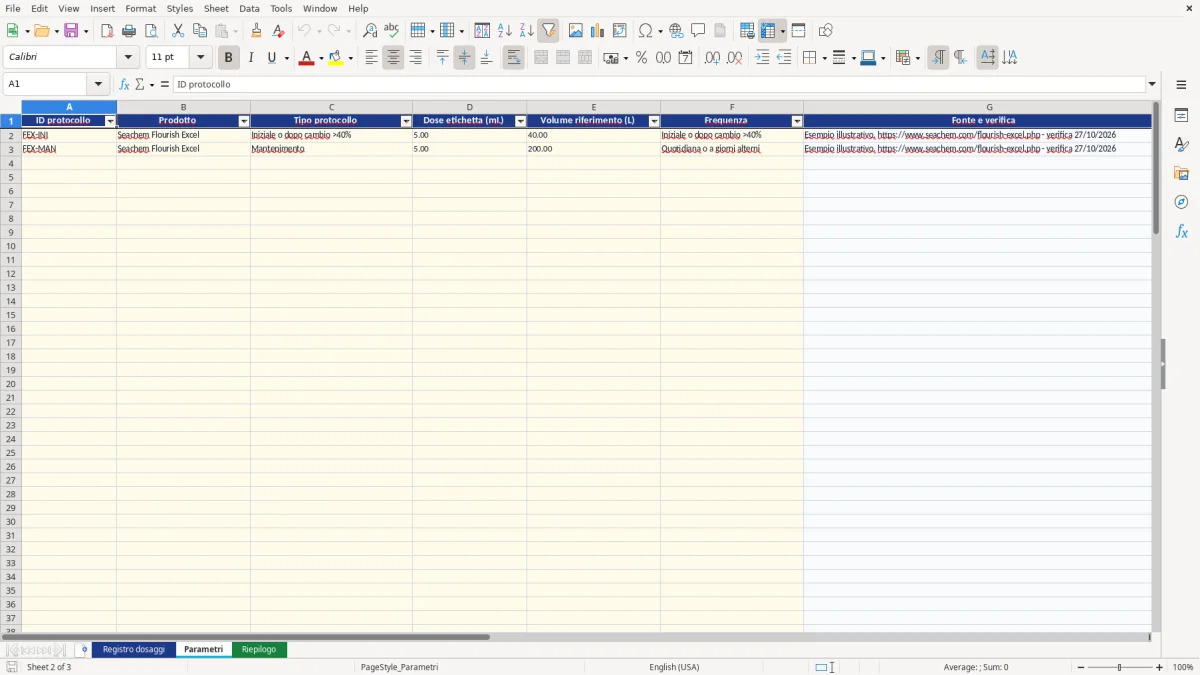Screen dimensions: 1200x675
Task: Click the Name Box showing A1
Action: (46, 84)
